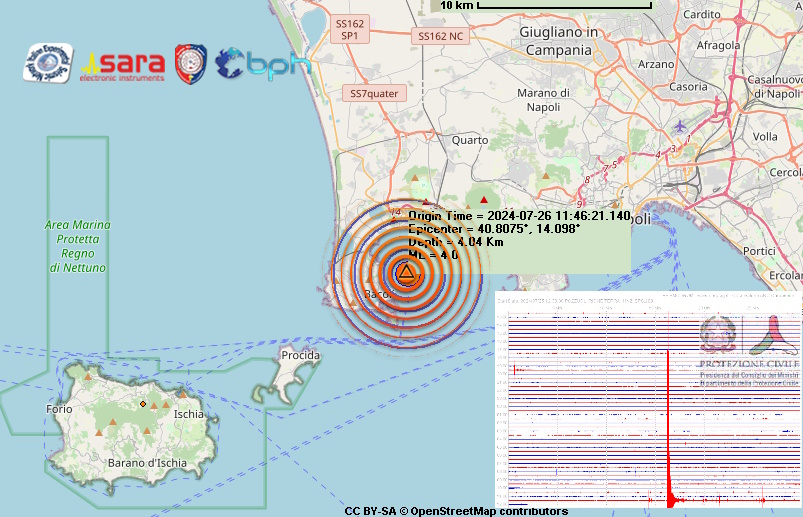Screen dimensions: 803x517
Task: Click the orange circle marker on Ischia island
Action: (143, 403)
